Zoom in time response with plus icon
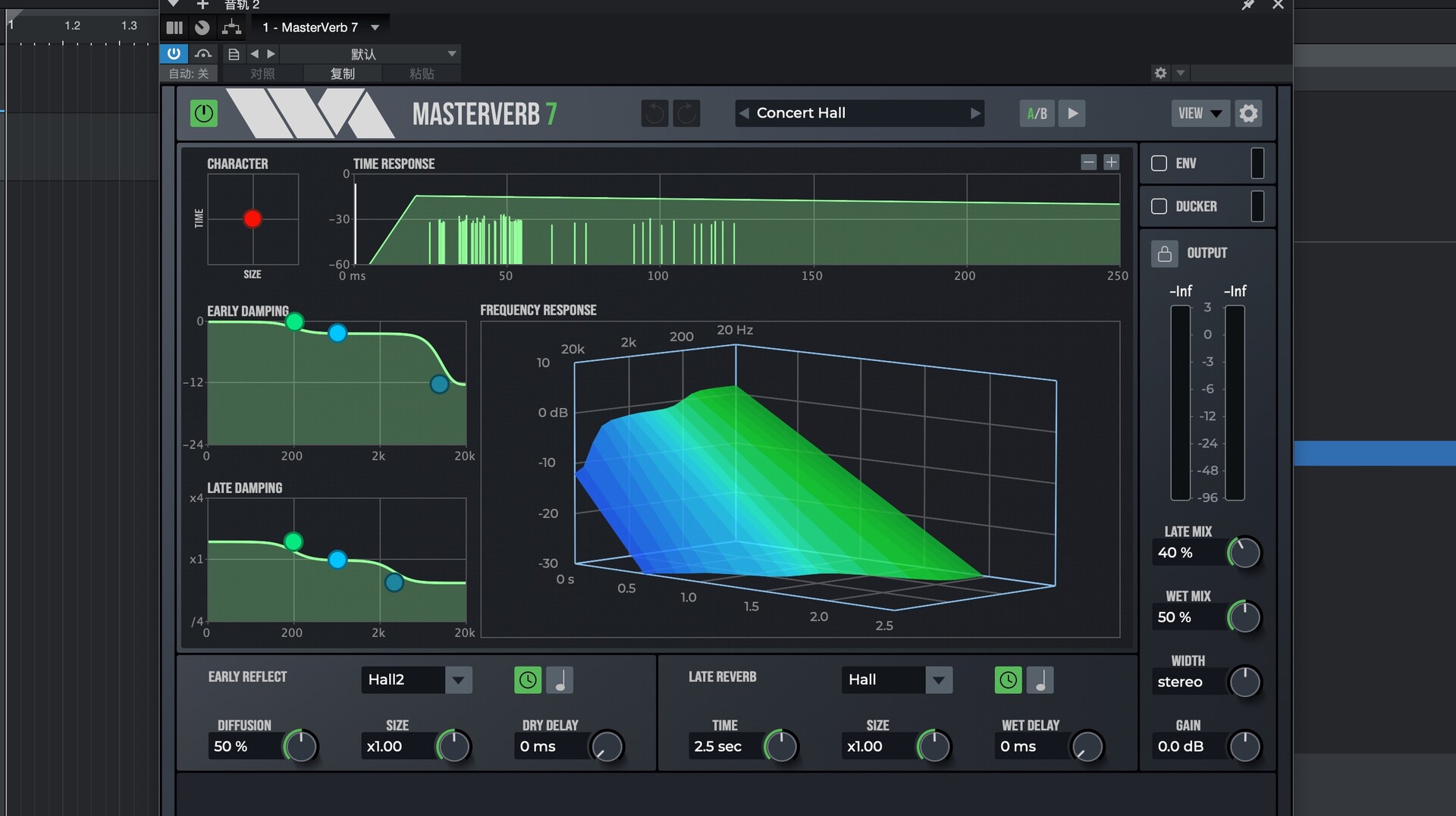Viewport: 1456px width, 816px height. 1111,162
